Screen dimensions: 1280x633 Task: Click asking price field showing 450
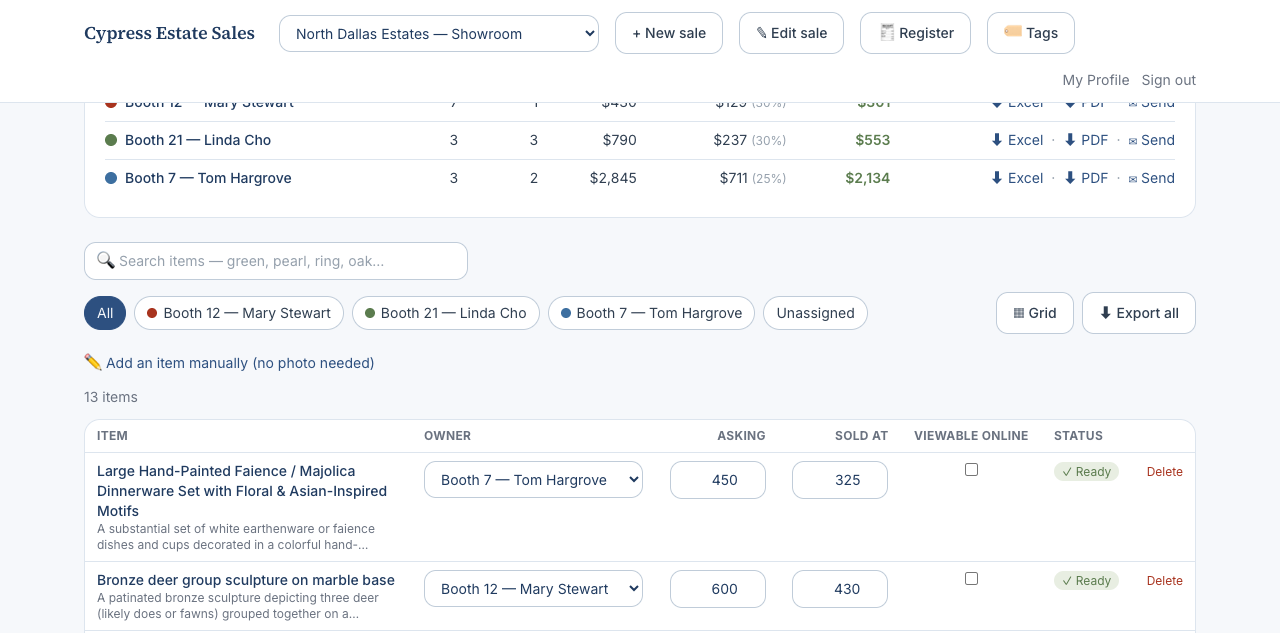click(x=718, y=480)
